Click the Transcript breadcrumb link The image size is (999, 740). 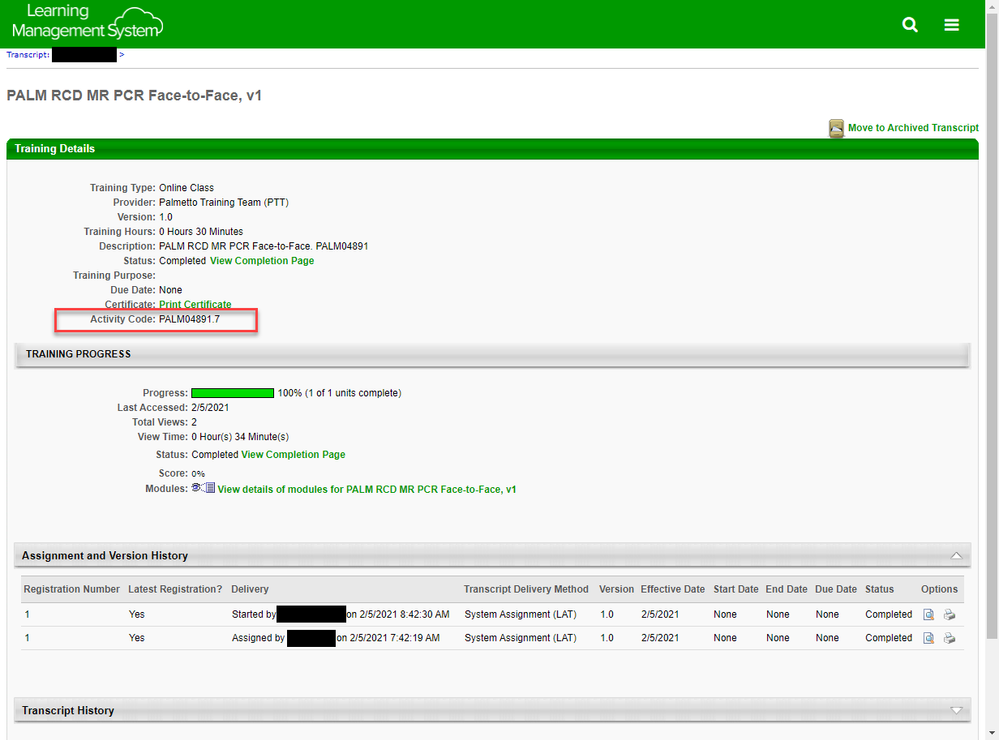tap(27, 55)
